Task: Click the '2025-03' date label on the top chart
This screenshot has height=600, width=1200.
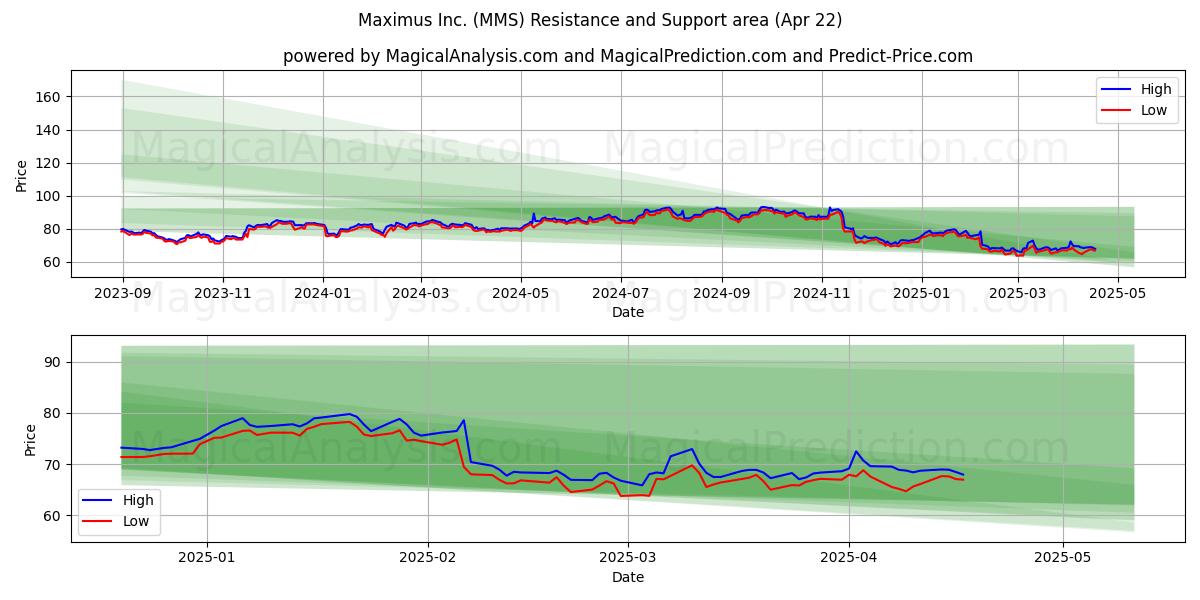Action: pyautogui.click(x=1018, y=294)
